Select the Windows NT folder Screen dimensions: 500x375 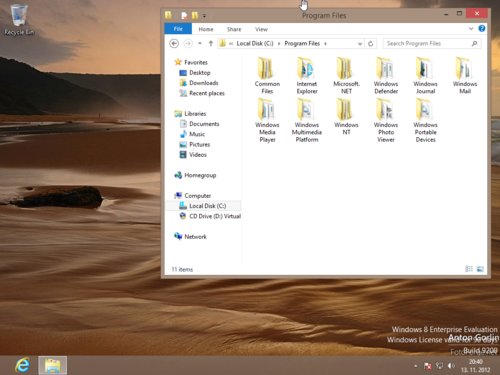coord(346,117)
